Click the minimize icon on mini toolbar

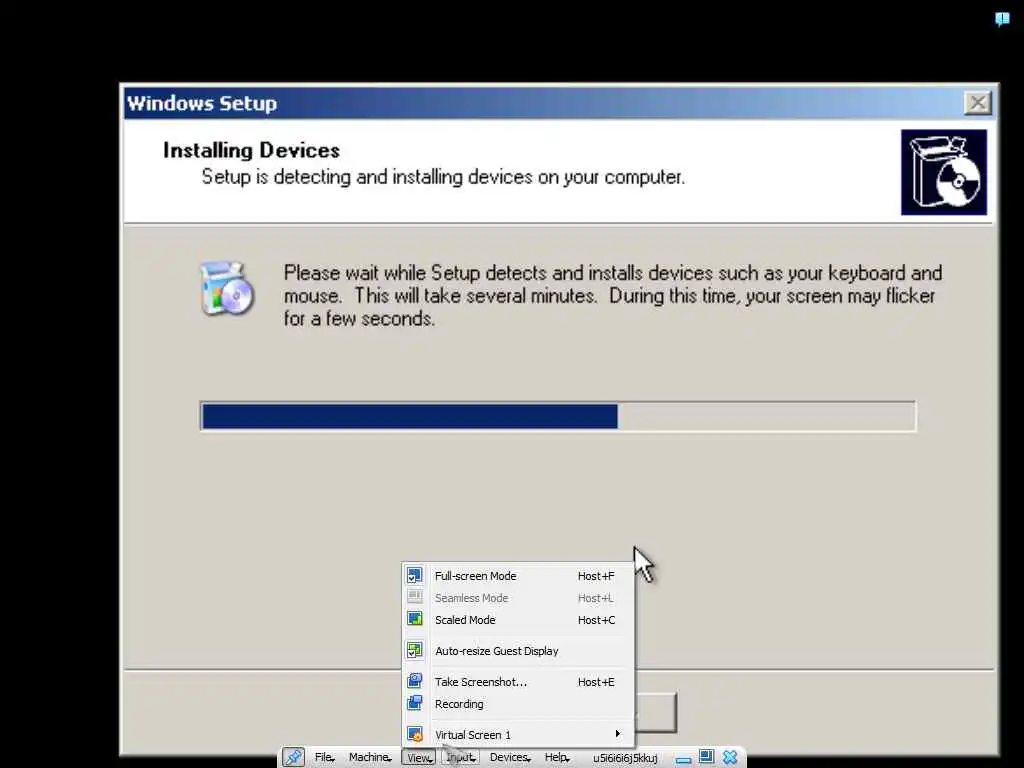(x=683, y=759)
